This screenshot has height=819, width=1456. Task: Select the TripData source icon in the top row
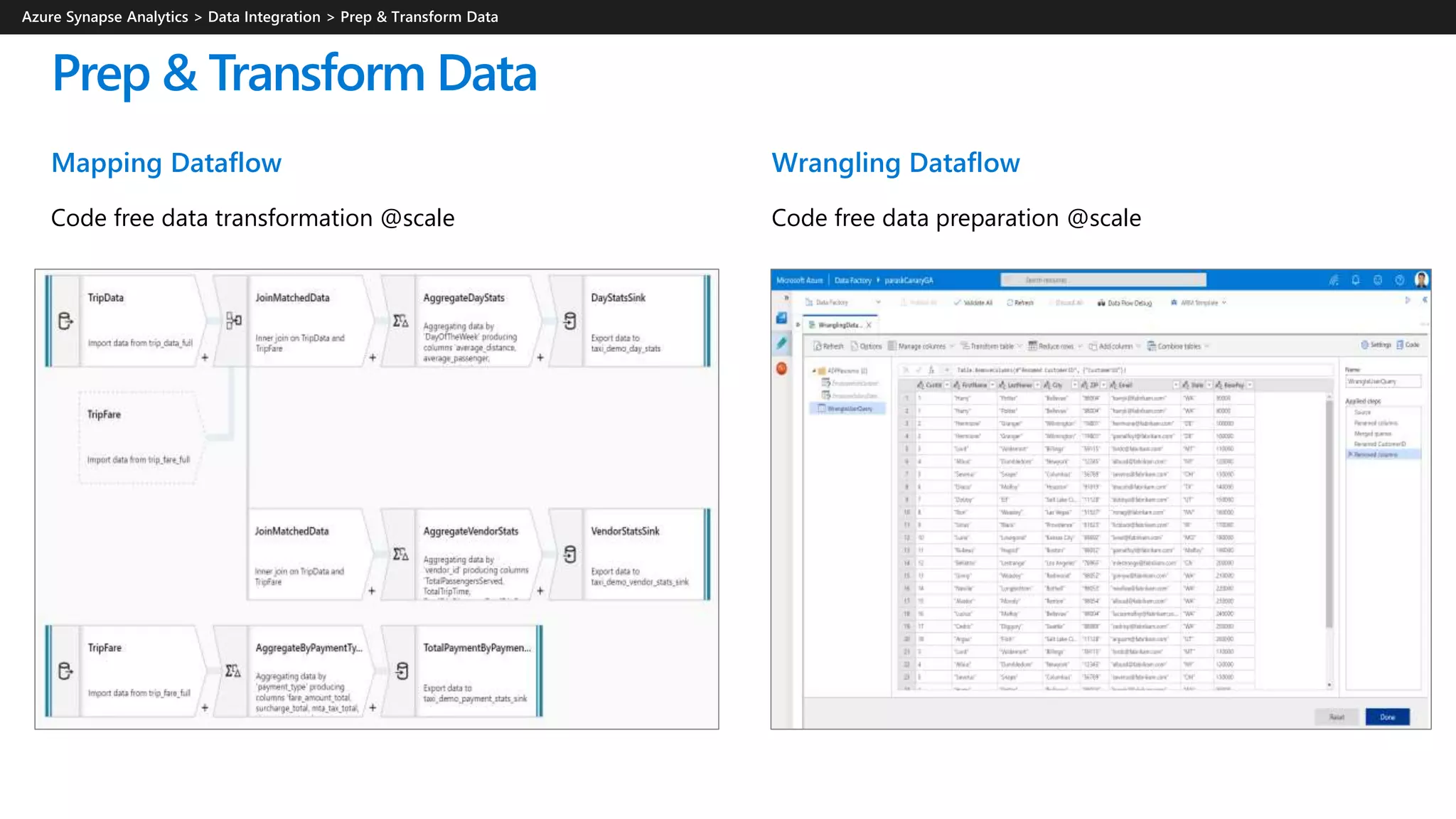tap(65, 321)
